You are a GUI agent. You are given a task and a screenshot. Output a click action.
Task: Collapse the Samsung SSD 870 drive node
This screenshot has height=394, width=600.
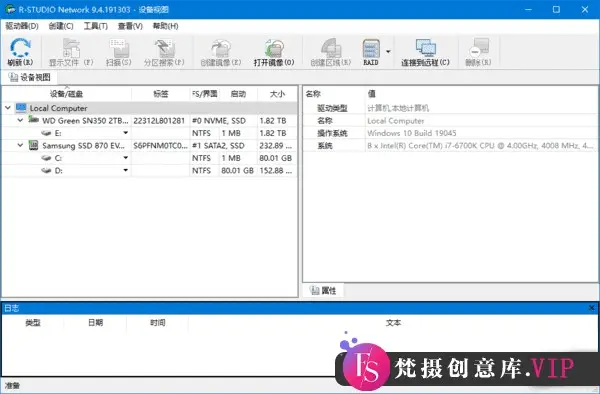coord(20,145)
